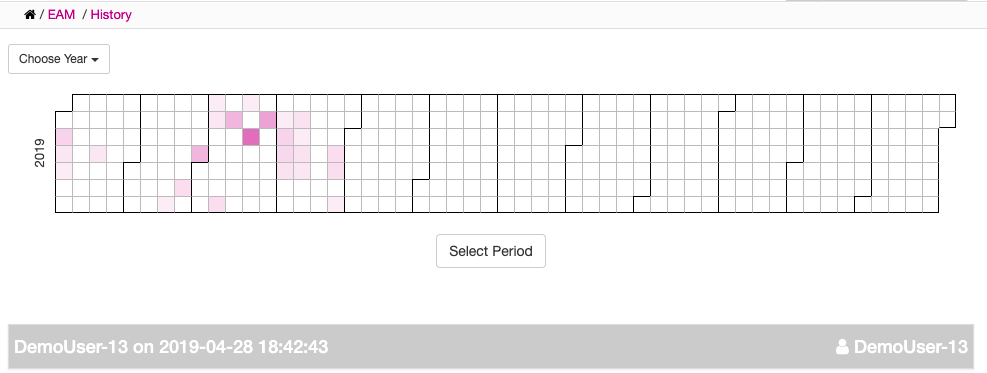Screen dimensions: 987x373
Task: Open the EAM breadcrumb link
Action: click(61, 14)
